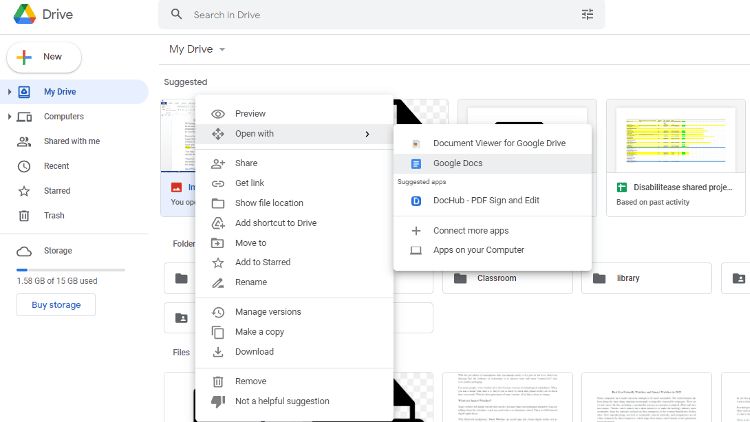This screenshot has width=750, height=422.
Task: Select Manage versions menu entry
Action: 294,312
